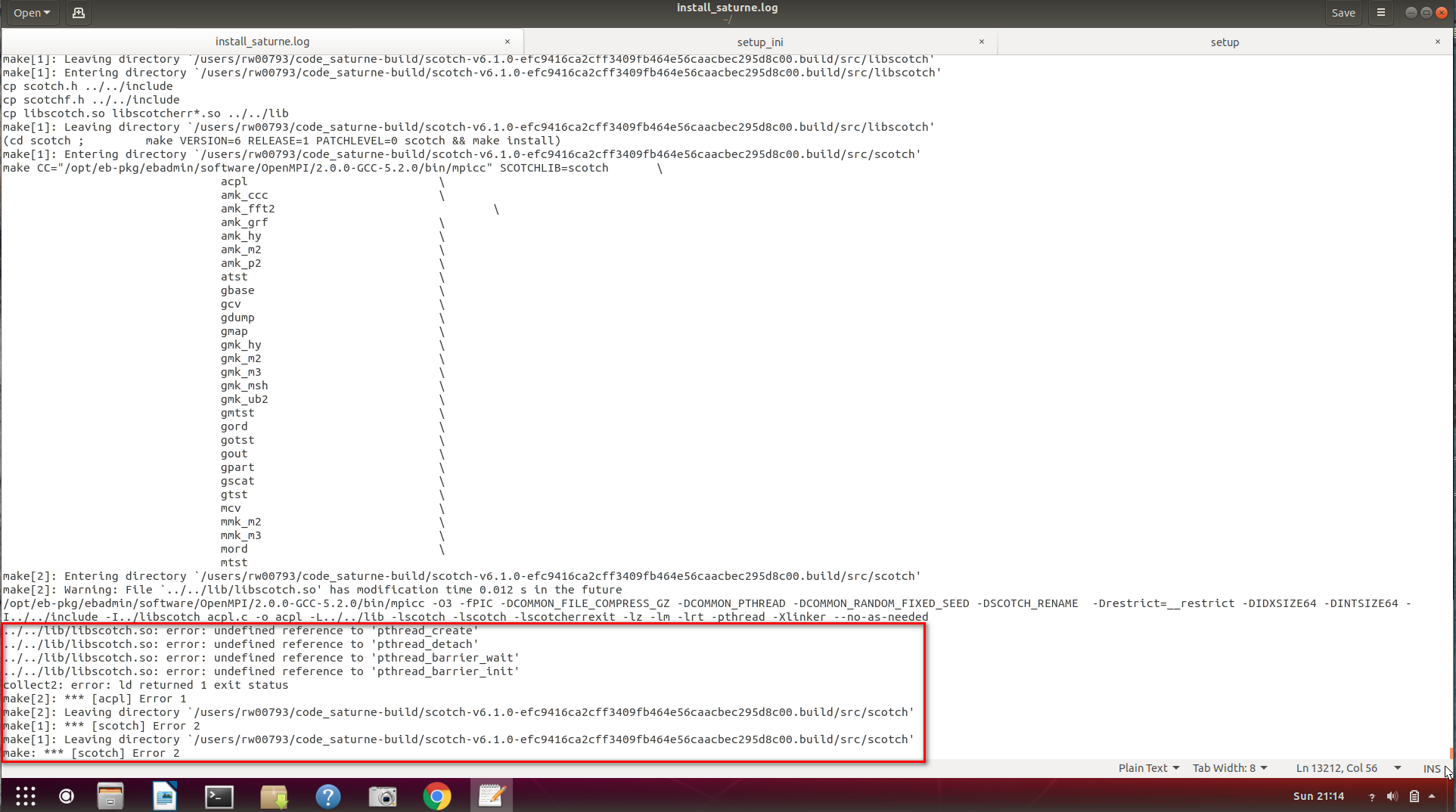Expand the Open recent files dropdown
The height and width of the screenshot is (812, 1456).
31,13
